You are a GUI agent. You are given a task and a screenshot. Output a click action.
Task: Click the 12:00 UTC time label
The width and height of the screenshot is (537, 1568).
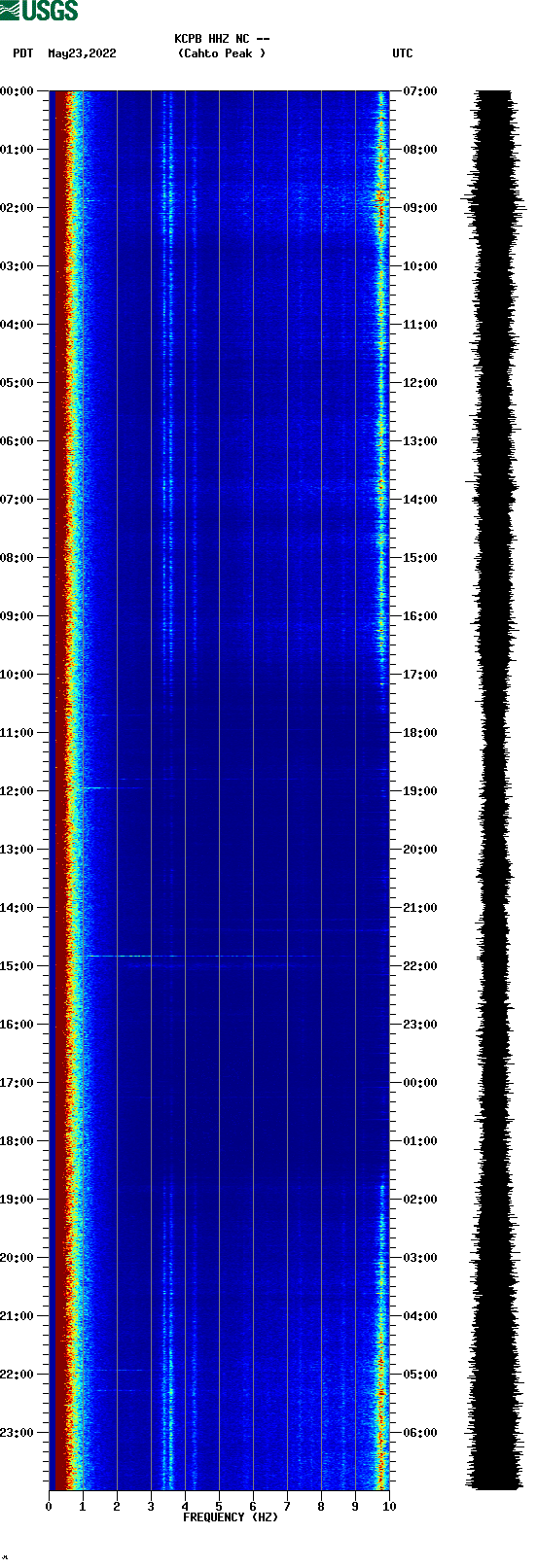420,383
